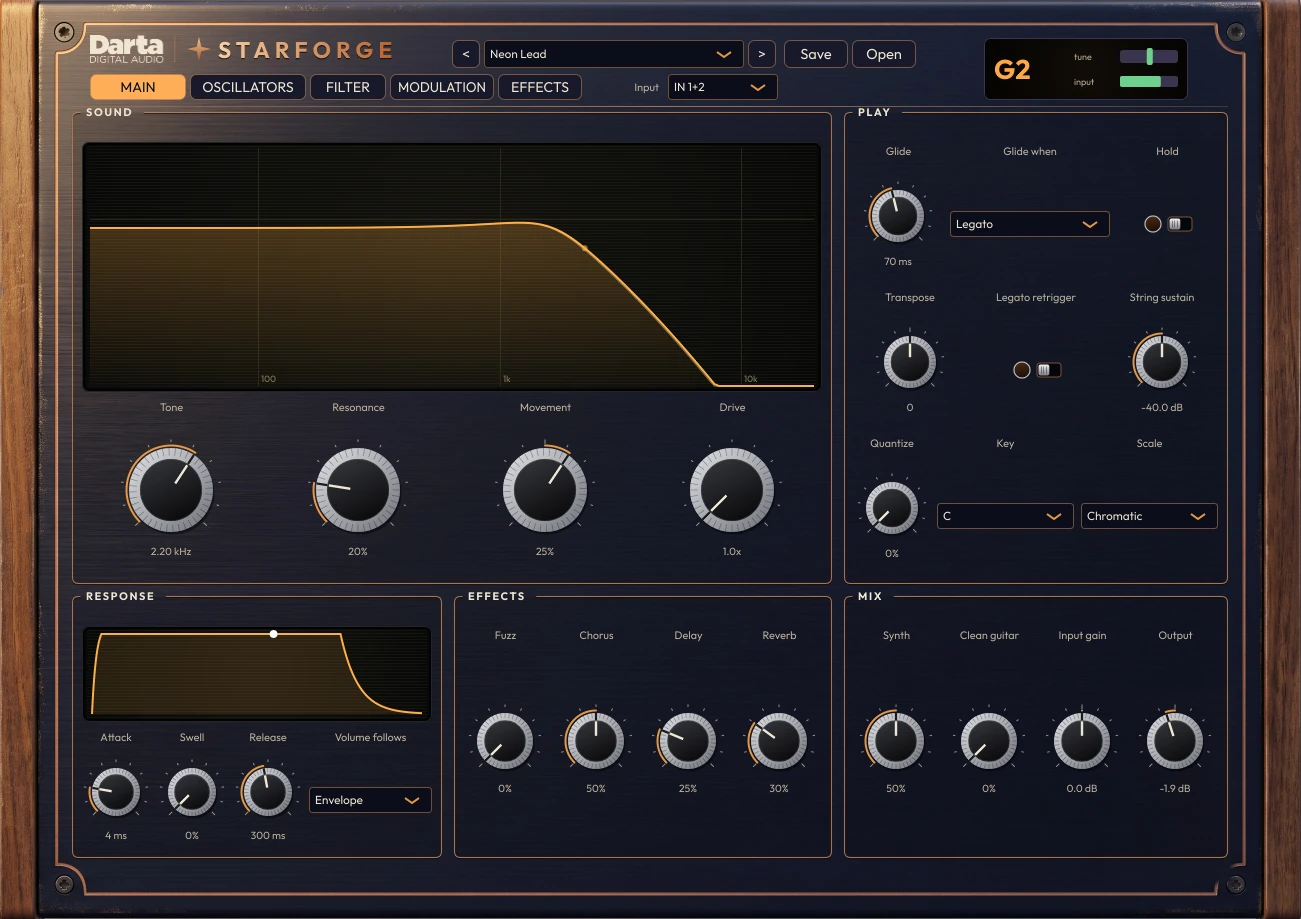Open the Input IN 1+2 dropdown
The image size is (1301, 919).
[723, 87]
